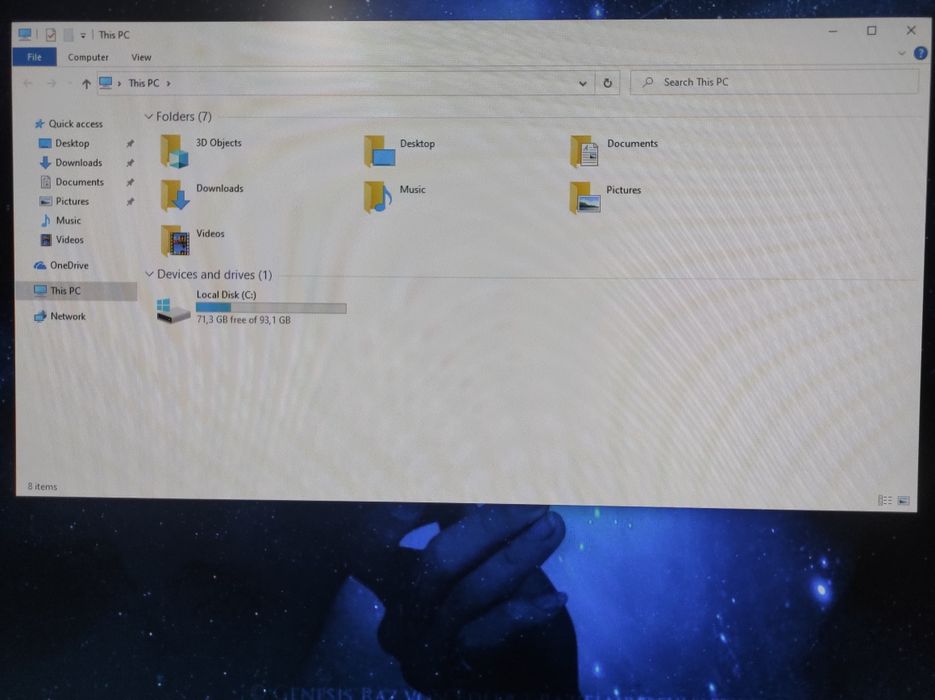The width and height of the screenshot is (935, 700).
Task: Expand the ribbon with the chevron
Action: click(901, 53)
